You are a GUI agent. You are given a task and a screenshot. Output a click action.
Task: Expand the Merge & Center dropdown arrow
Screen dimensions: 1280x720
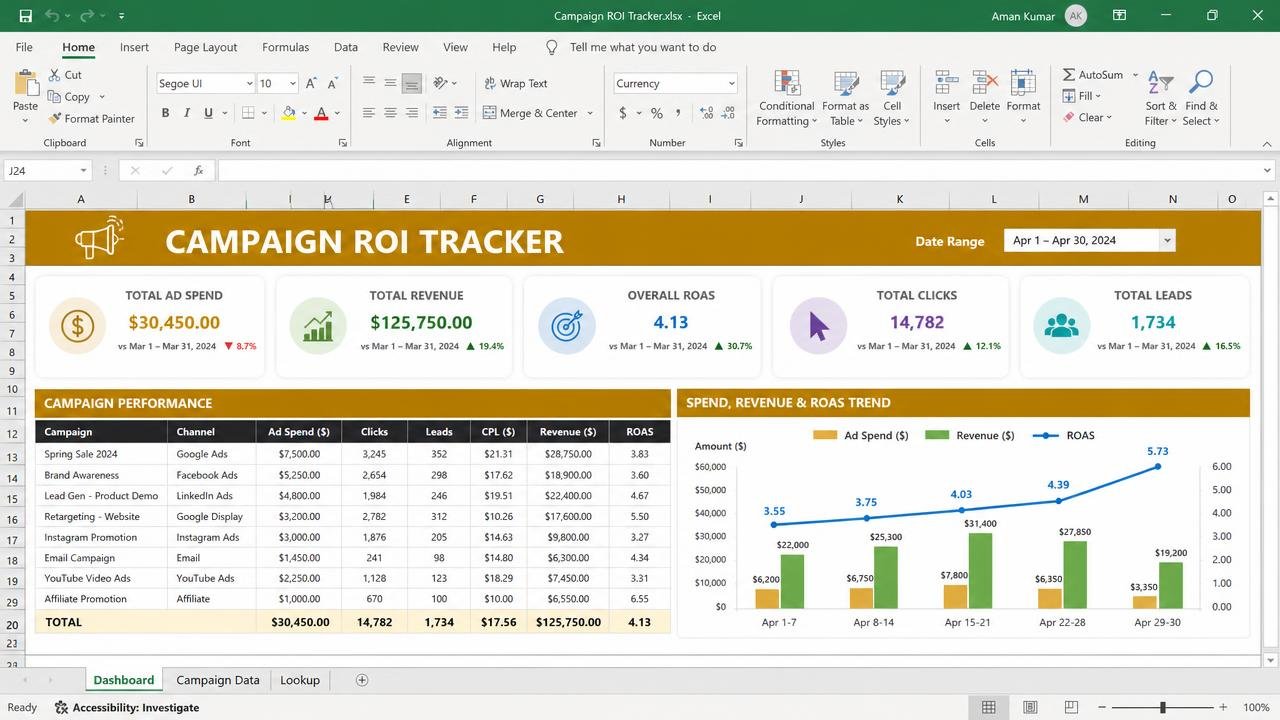(x=590, y=113)
